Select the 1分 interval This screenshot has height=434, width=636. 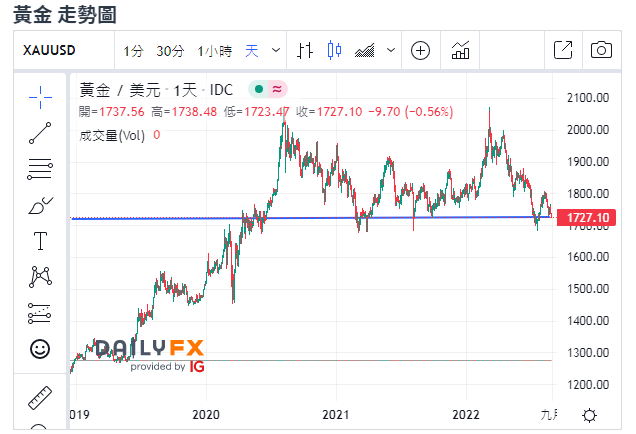[x=134, y=50]
